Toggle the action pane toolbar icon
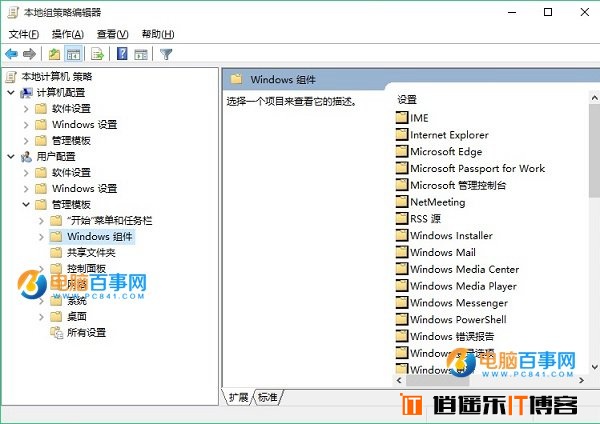Screen dimensions: 600x424 (x=141, y=54)
